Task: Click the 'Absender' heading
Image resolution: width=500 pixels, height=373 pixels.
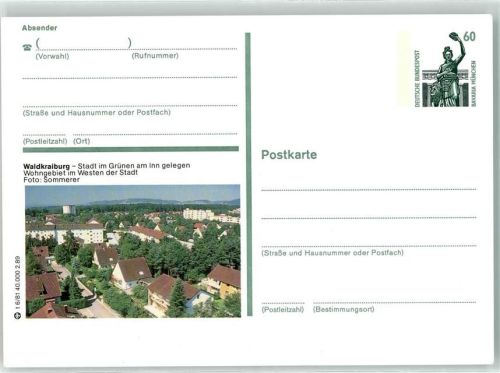Action: coord(40,28)
